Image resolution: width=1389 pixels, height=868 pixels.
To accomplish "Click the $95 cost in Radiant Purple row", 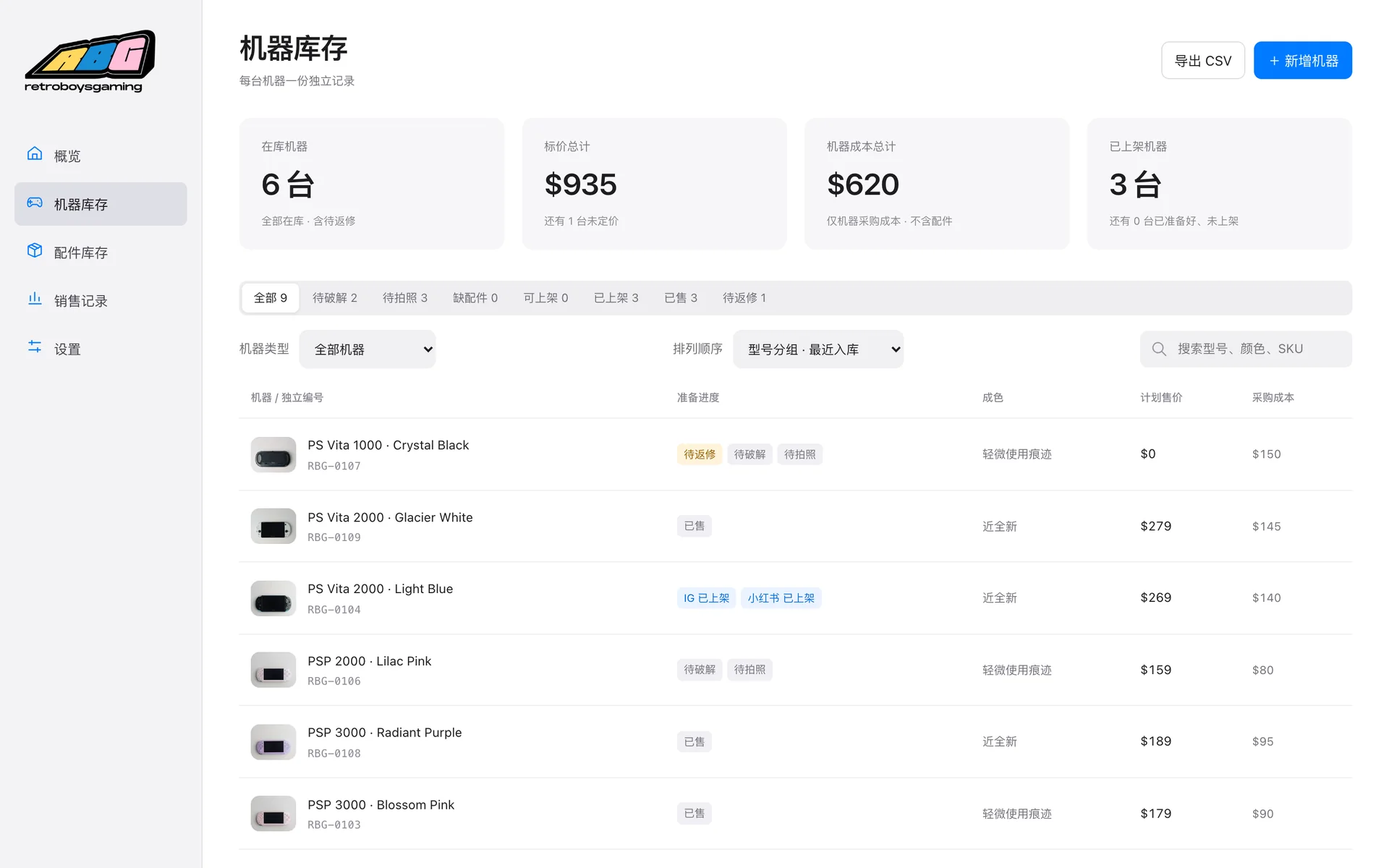I will point(1263,741).
